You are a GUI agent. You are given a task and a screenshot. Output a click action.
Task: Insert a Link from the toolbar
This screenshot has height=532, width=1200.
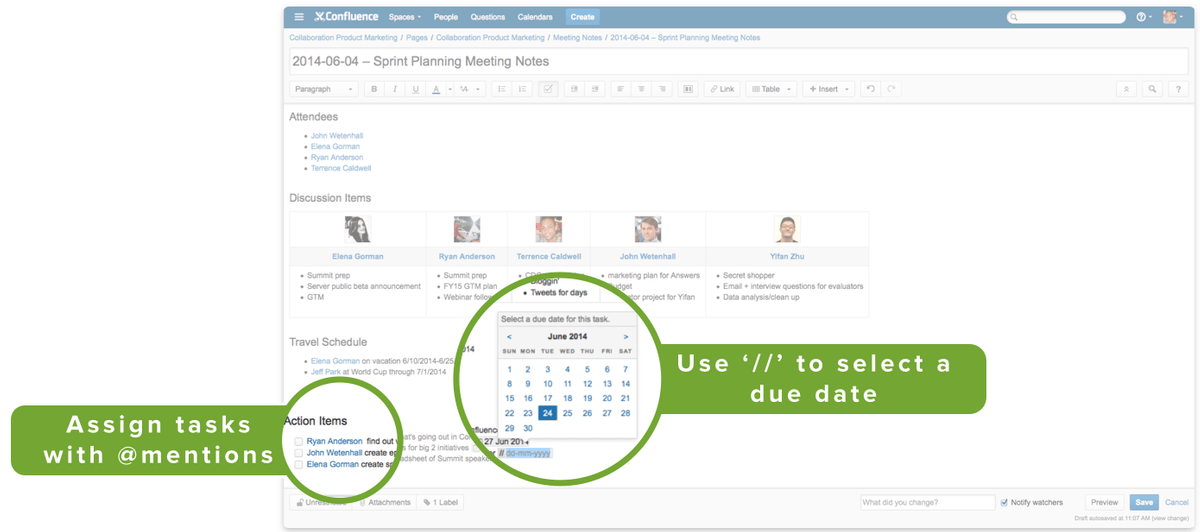click(x=722, y=89)
